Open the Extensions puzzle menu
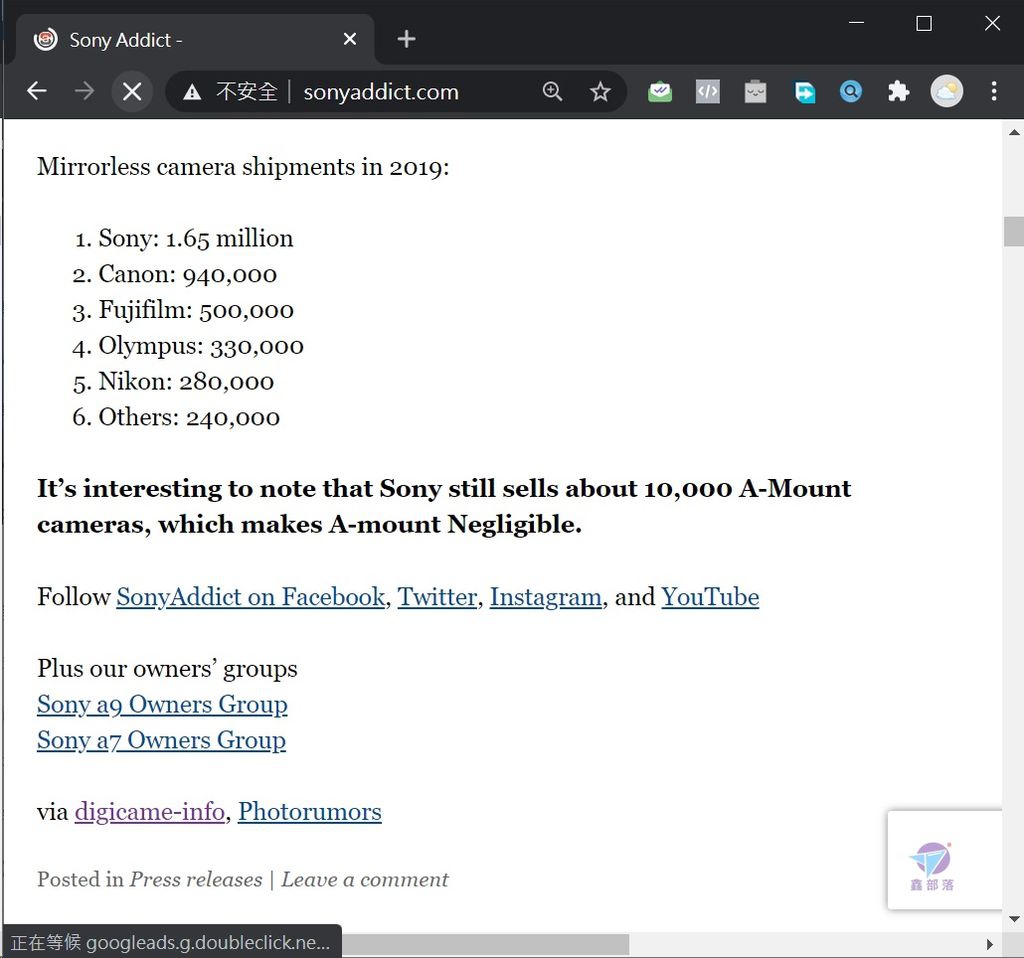The height and width of the screenshot is (958, 1024). (x=899, y=91)
